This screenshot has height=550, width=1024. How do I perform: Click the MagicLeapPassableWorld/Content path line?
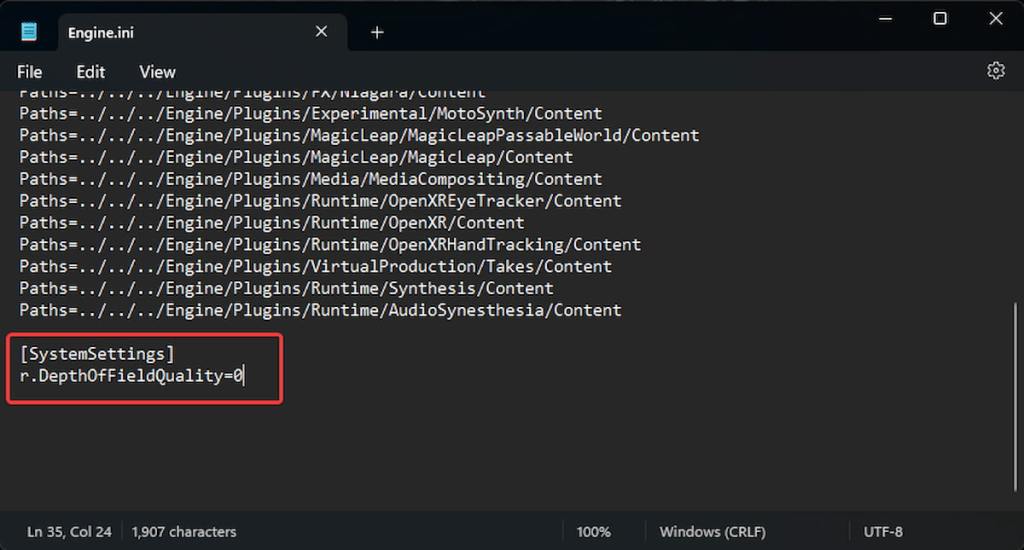(x=359, y=135)
